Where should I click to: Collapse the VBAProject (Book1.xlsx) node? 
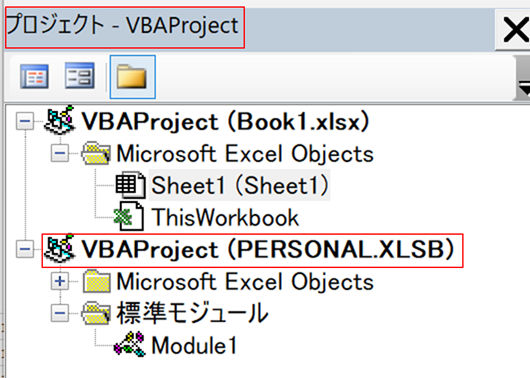25,121
